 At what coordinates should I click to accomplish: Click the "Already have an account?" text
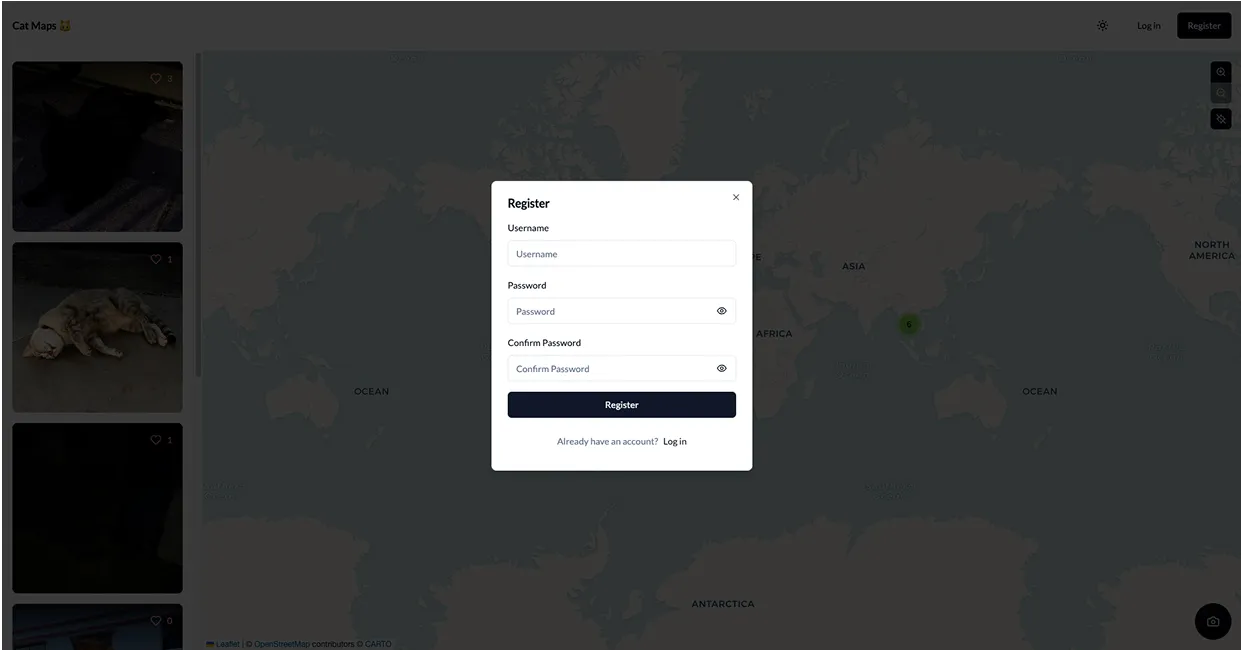(608, 441)
